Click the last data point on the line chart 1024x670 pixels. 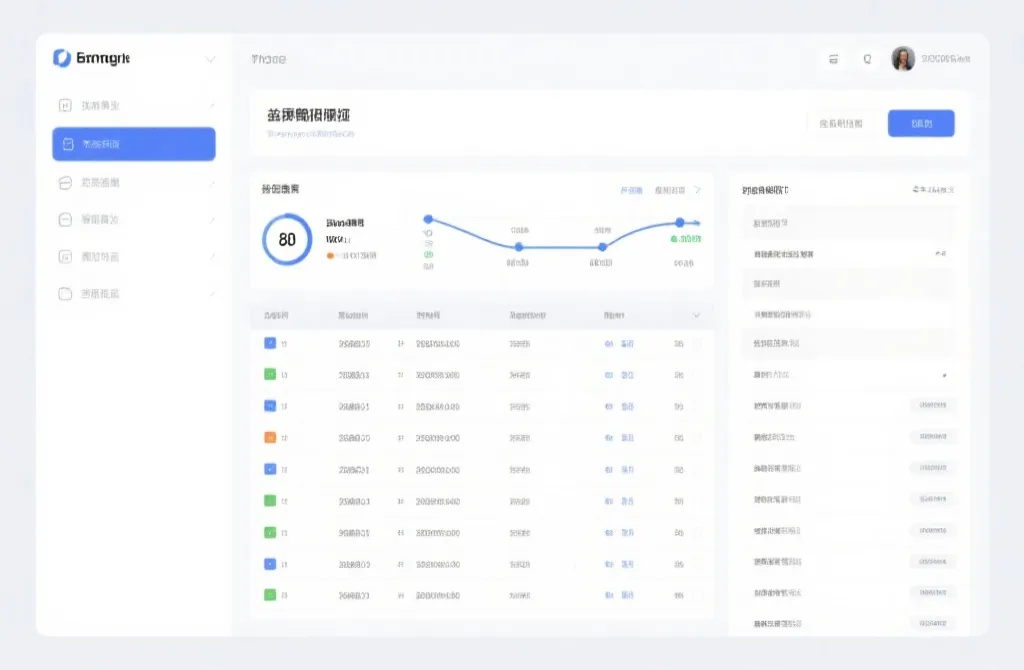680,222
